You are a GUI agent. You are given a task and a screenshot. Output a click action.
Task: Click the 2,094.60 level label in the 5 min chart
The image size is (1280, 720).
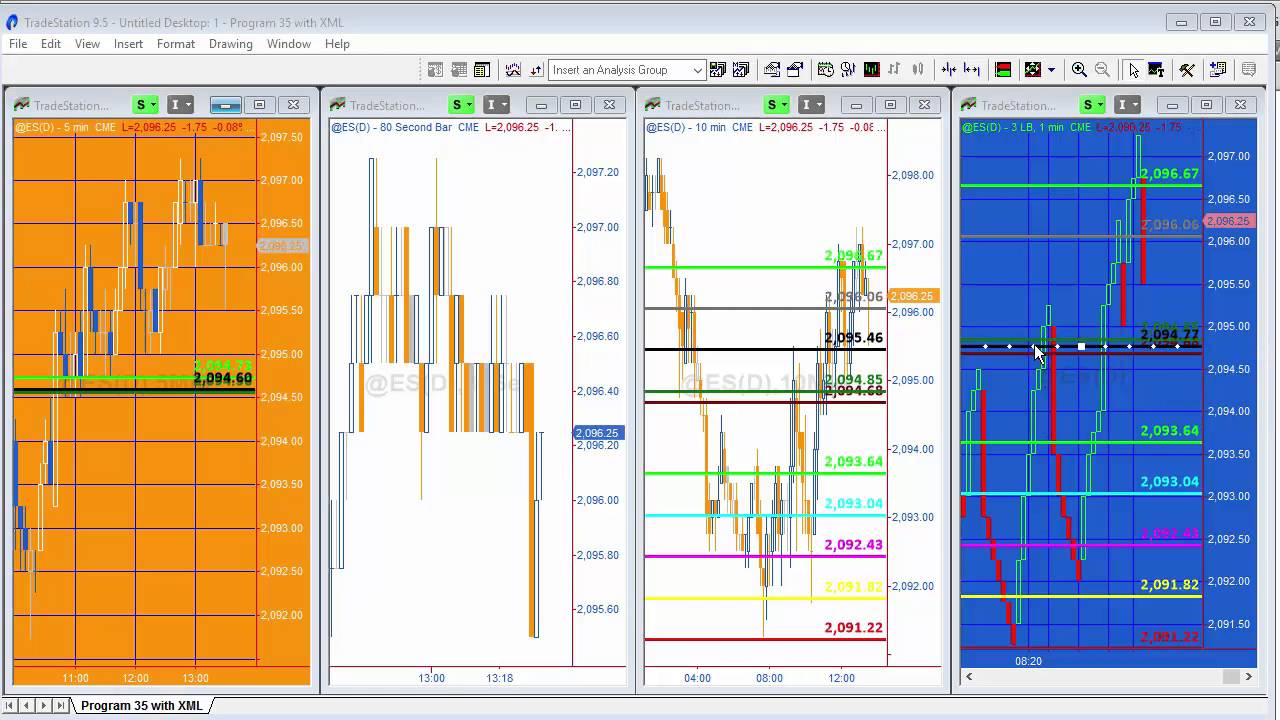[223, 379]
